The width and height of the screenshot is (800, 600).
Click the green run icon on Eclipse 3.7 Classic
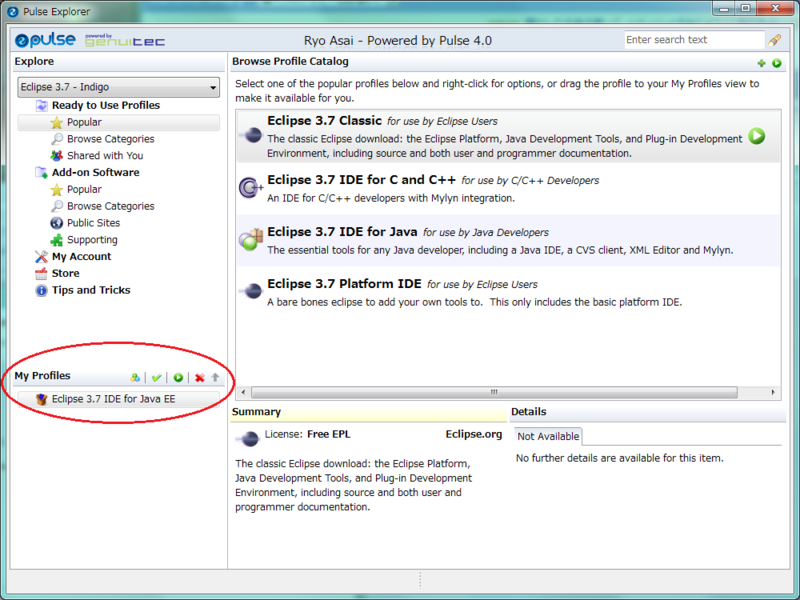click(757, 136)
